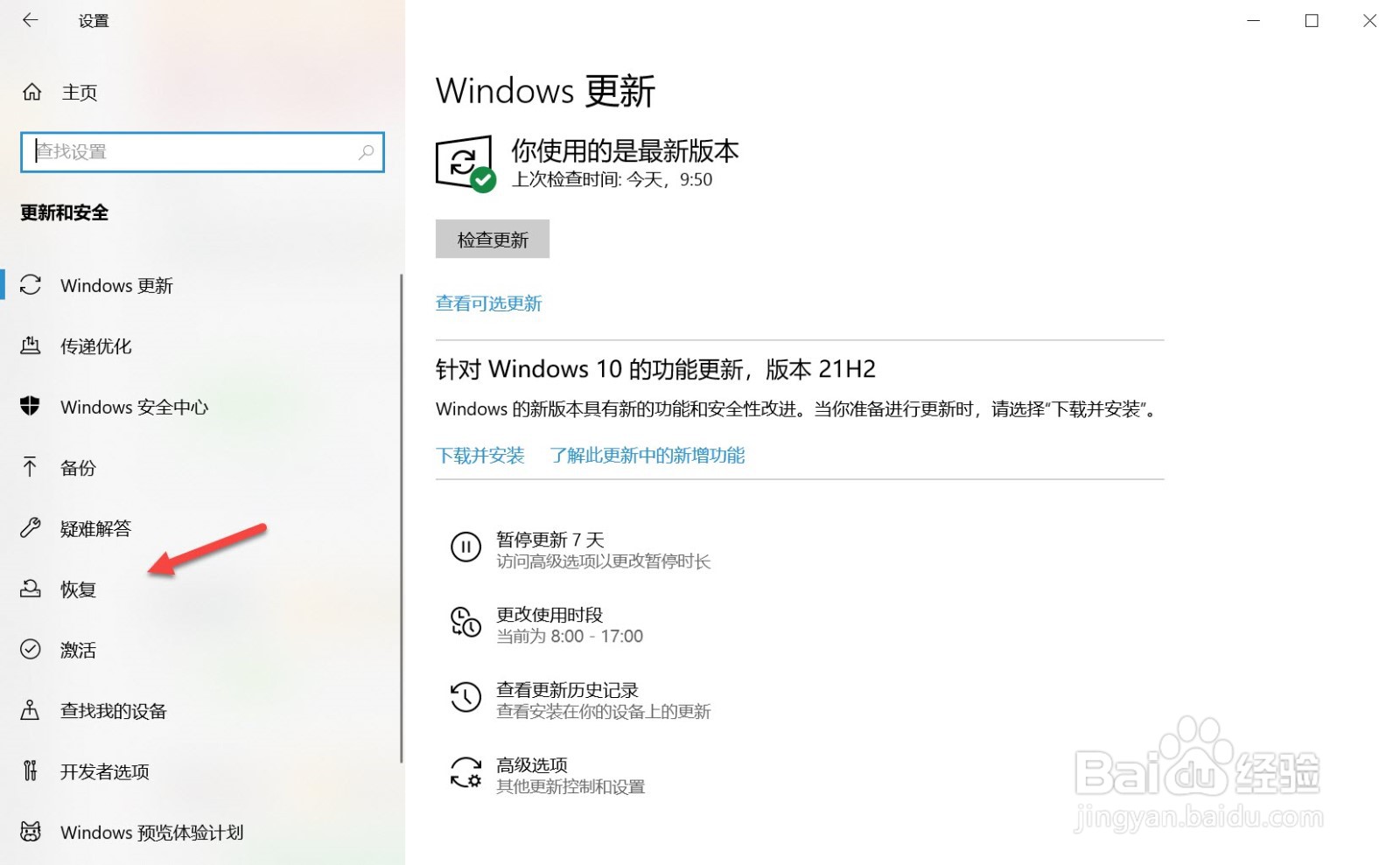This screenshot has width=1400, height=865.
Task: Click the wrench icon for 疑难解答
Action: pos(31,527)
